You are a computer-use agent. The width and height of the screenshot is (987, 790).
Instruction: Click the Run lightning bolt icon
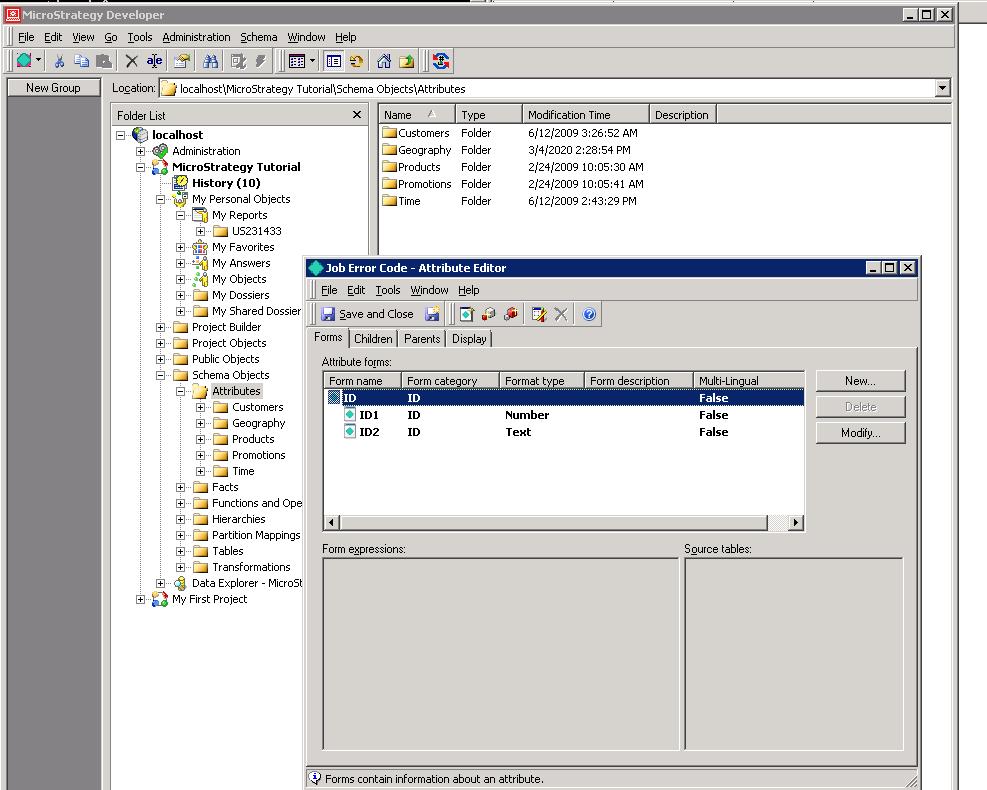[x=261, y=61]
